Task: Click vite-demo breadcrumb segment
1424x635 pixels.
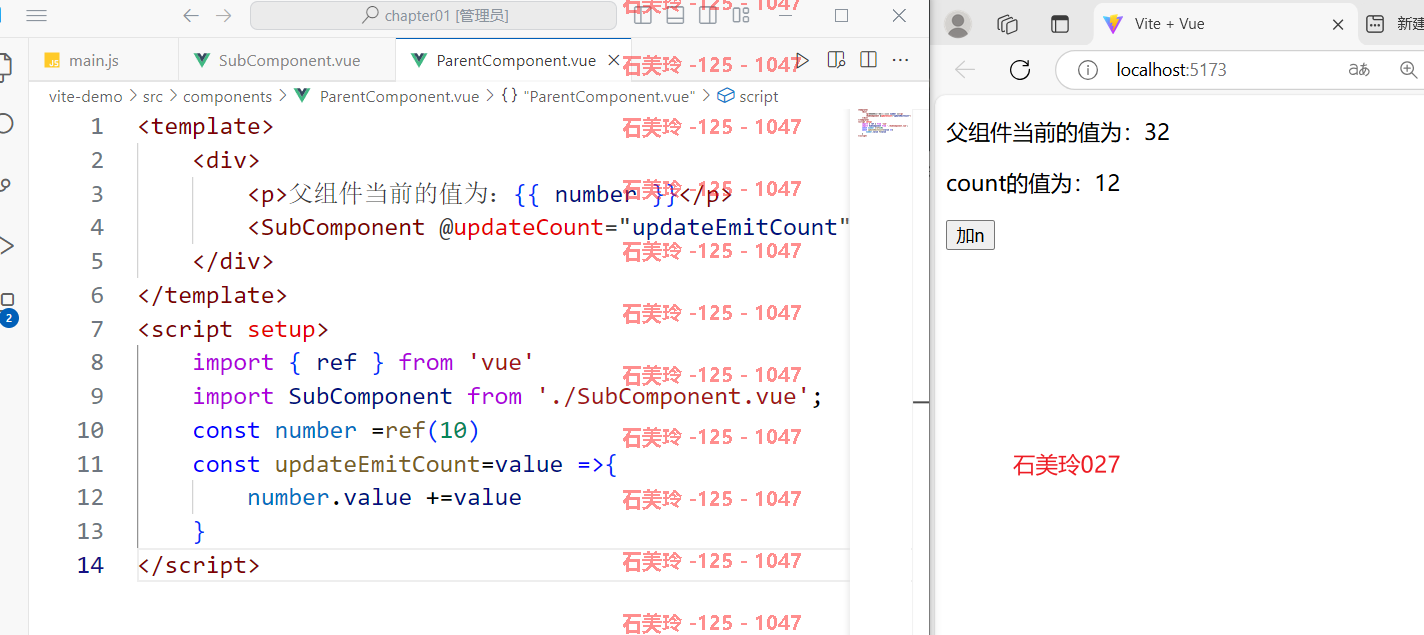Action: [x=86, y=96]
